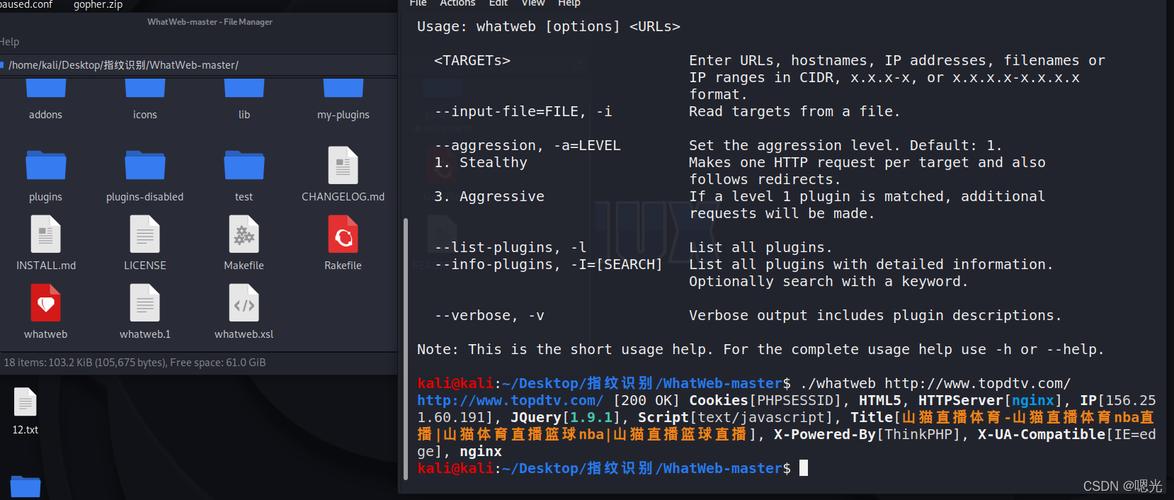Select the CHANGELOG.md file icon
The height and width of the screenshot is (500, 1174).
click(343, 165)
